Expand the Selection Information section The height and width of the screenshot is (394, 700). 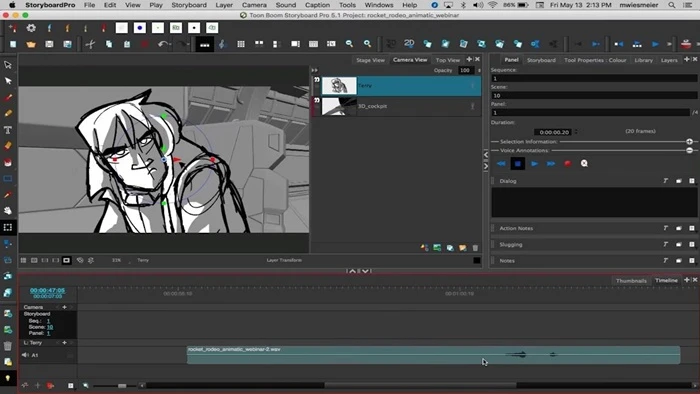pos(690,141)
